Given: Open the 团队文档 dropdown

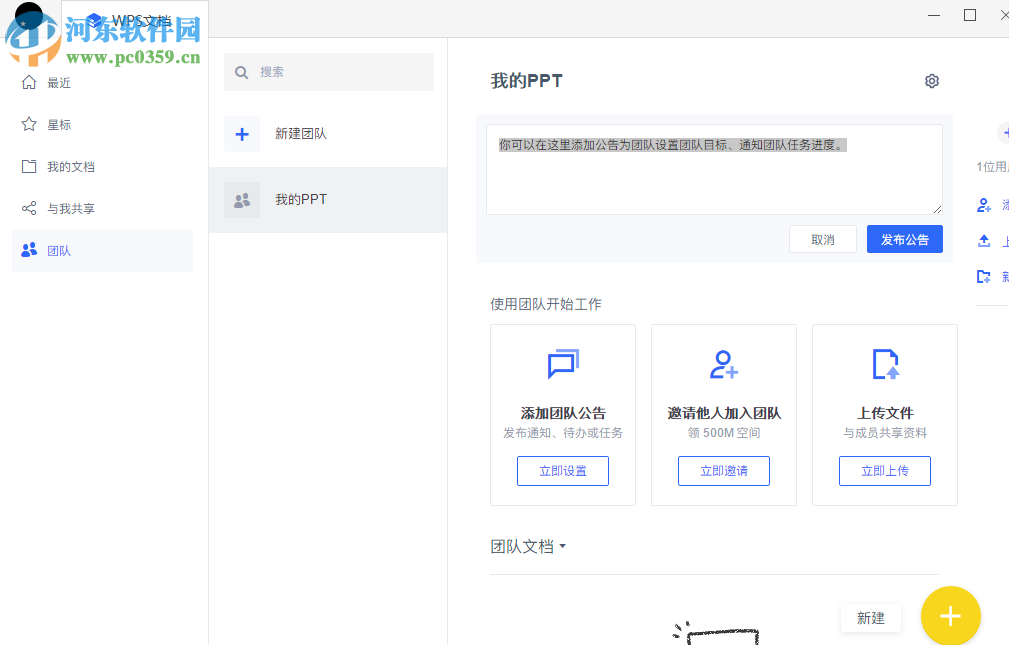Looking at the screenshot, I should 530,546.
